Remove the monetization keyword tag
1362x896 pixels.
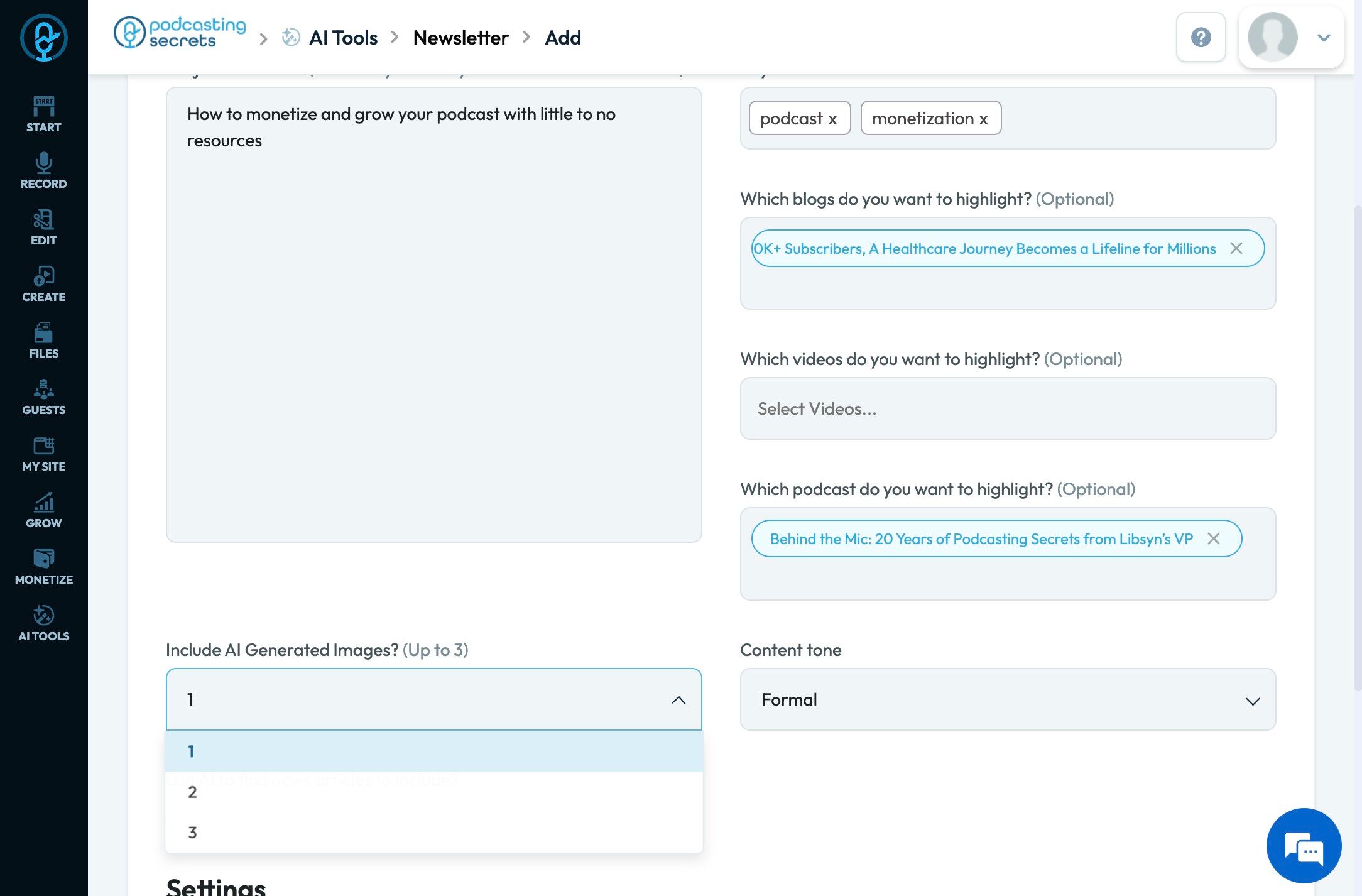pyautogui.click(x=983, y=119)
